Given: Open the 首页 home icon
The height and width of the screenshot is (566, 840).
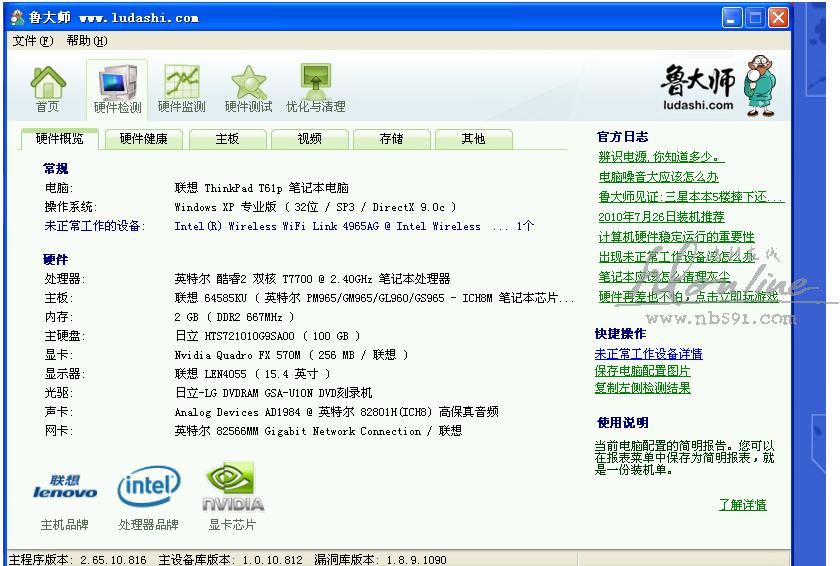Looking at the screenshot, I should point(48,89).
